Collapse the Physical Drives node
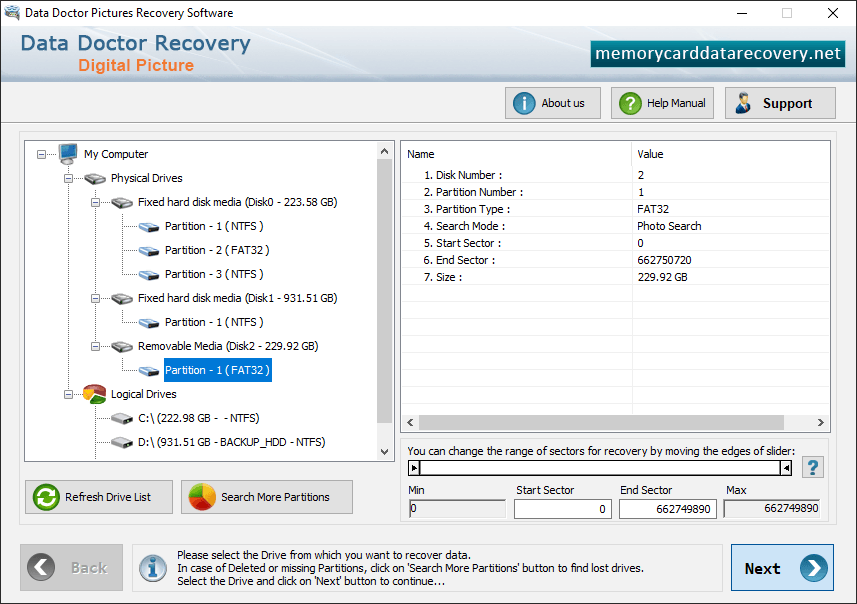 [x=68, y=179]
